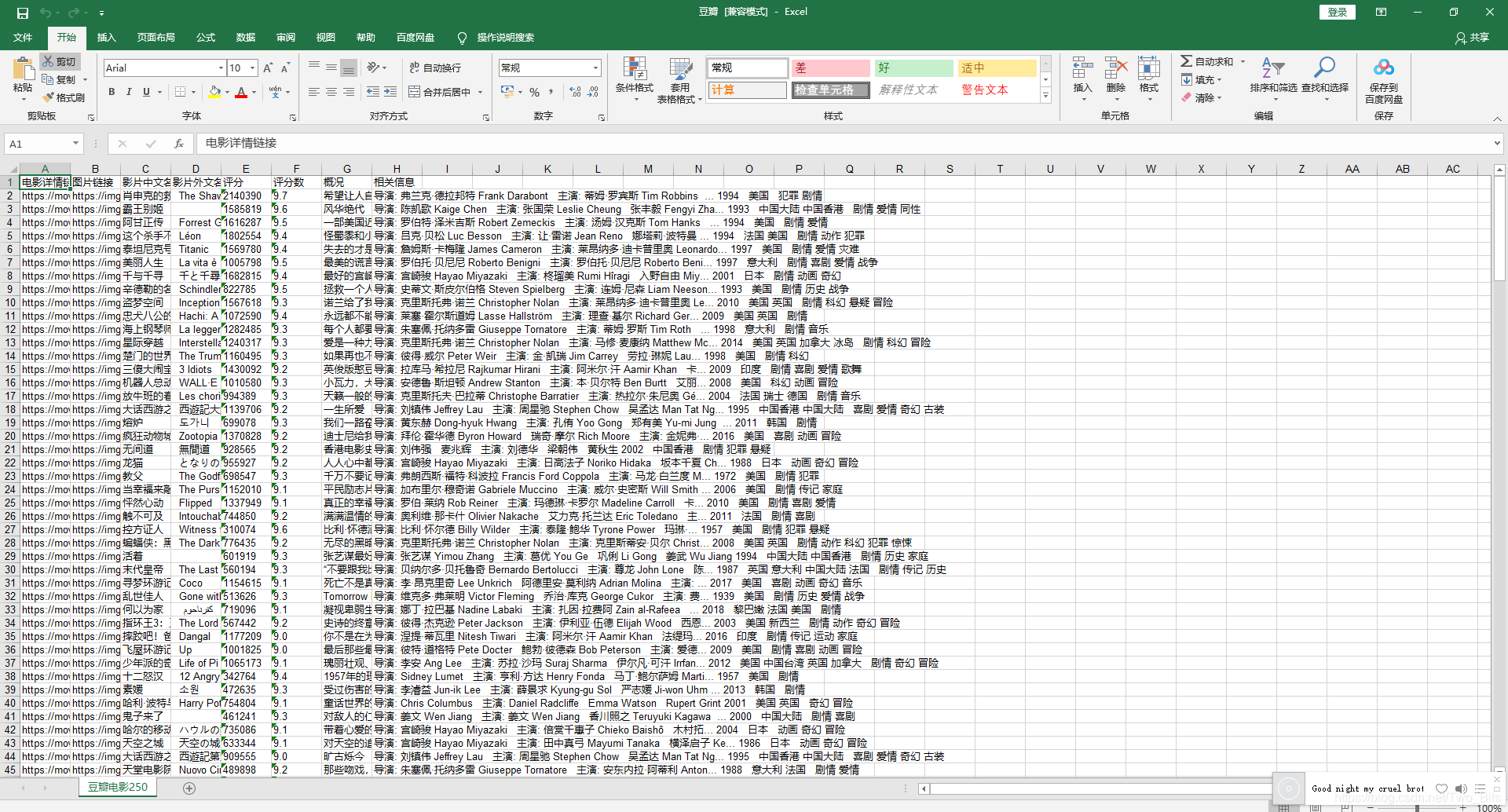The height and width of the screenshot is (812, 1508).
Task: Expand Merge and Center (合并后居中) arrow
Action: 480,93
